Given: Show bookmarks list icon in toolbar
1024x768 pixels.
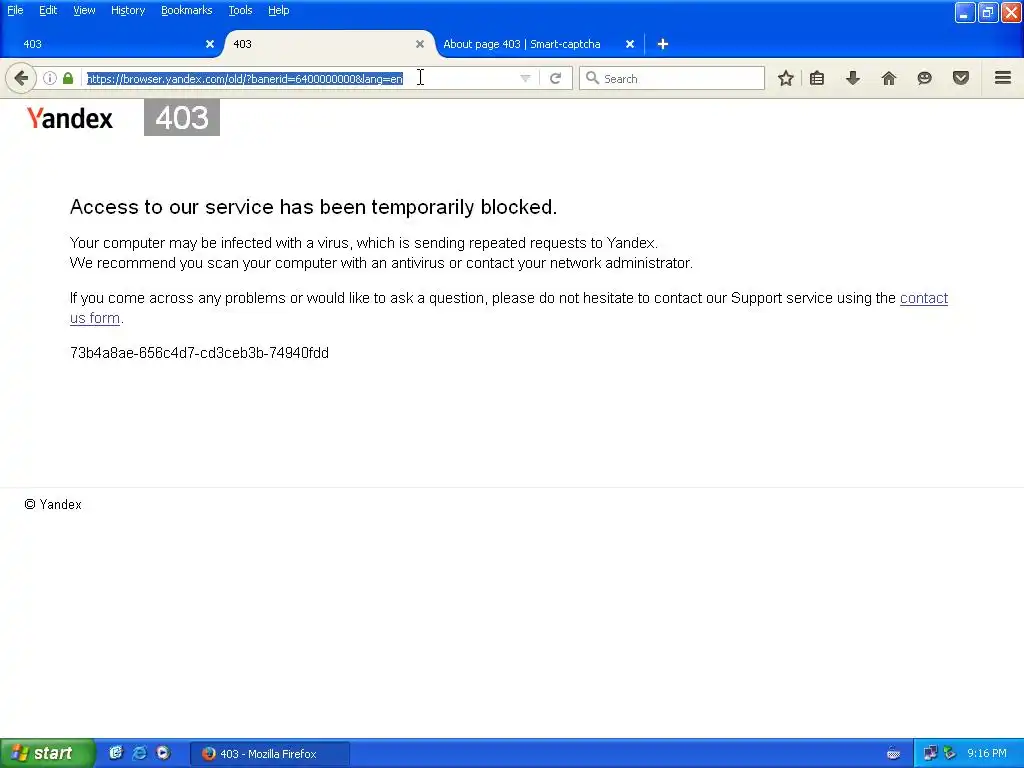Looking at the screenshot, I should coord(817,78).
